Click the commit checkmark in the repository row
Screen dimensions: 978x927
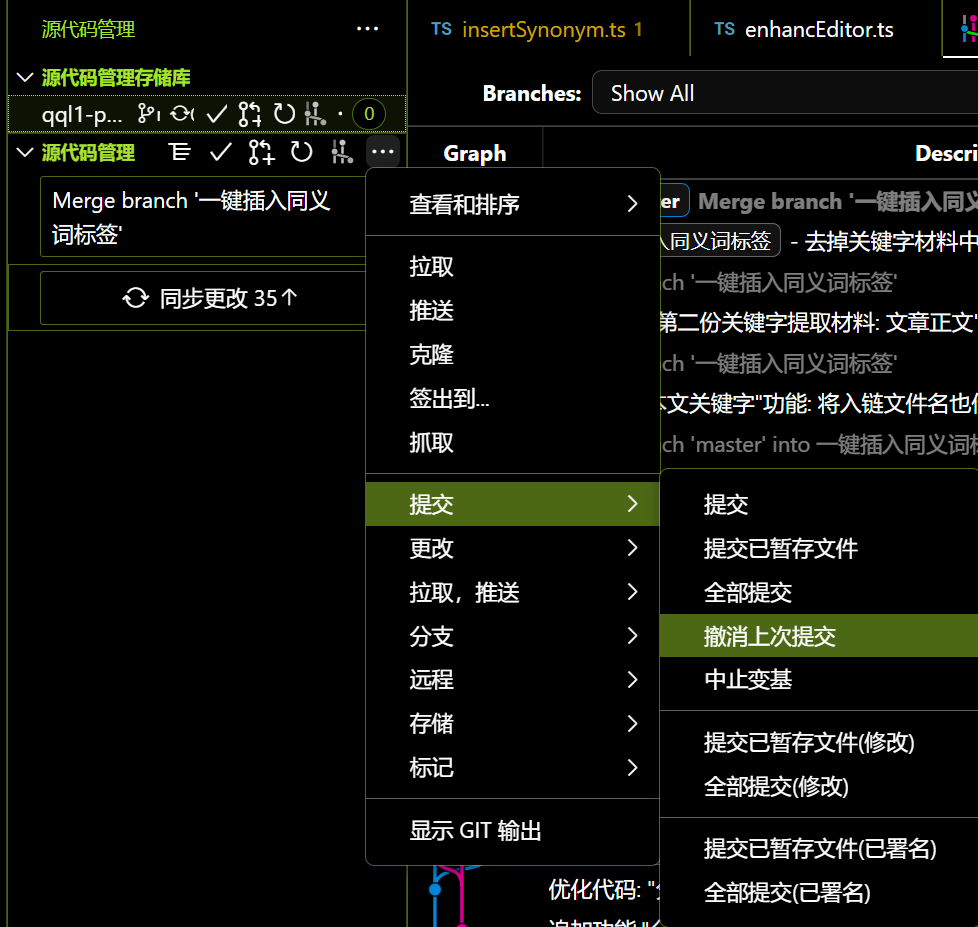click(x=216, y=114)
